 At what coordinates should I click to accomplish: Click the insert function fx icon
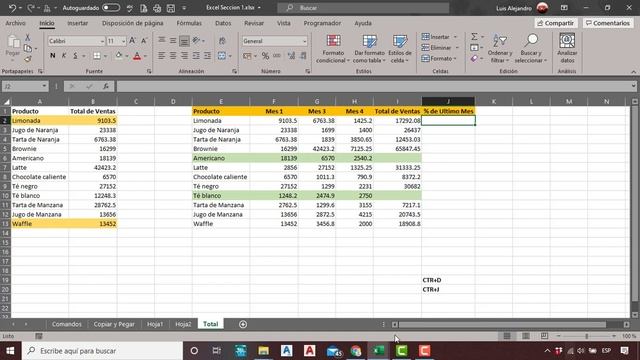[x=106, y=86]
